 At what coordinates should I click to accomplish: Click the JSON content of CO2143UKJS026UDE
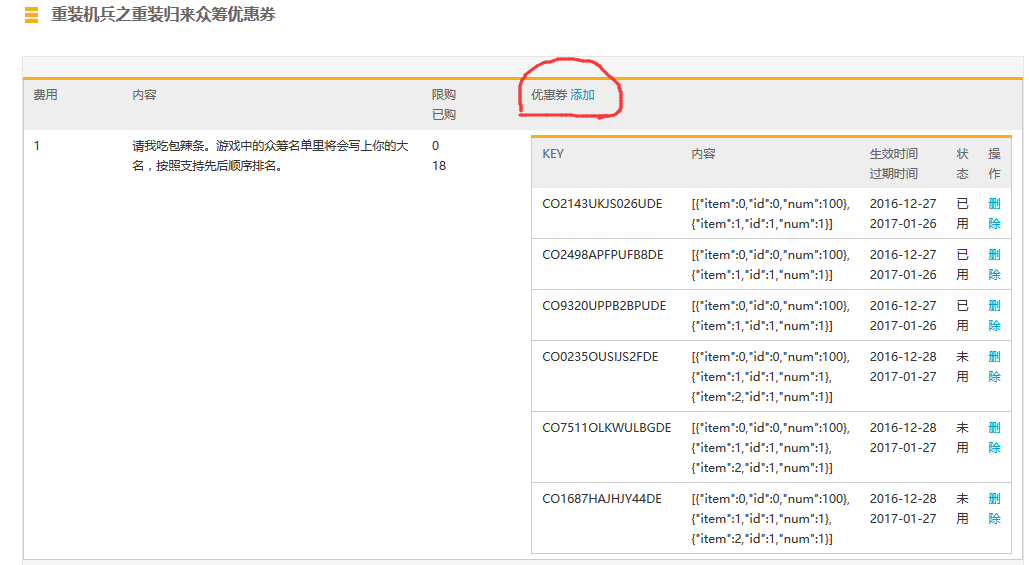770,213
